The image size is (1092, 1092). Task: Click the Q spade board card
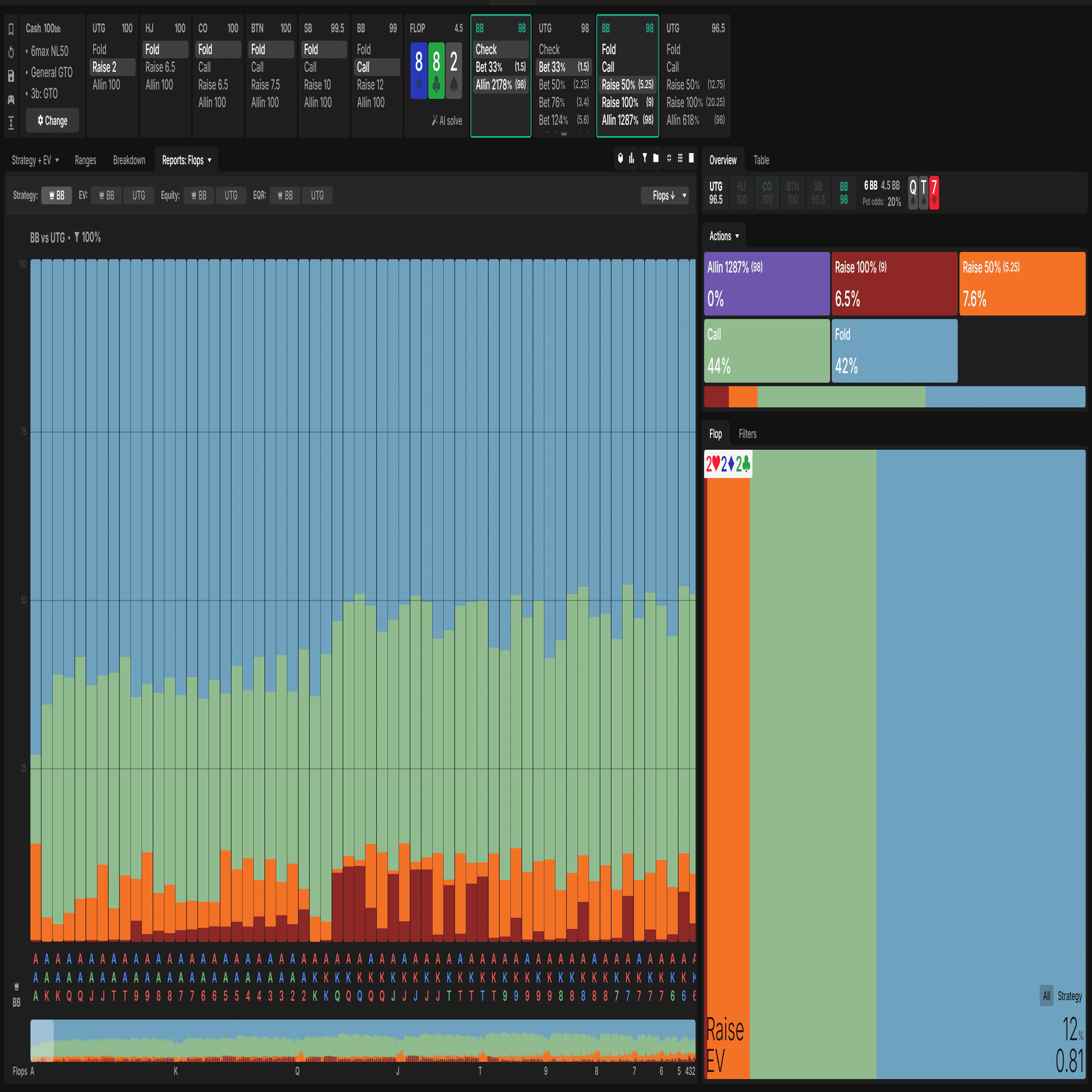(913, 192)
